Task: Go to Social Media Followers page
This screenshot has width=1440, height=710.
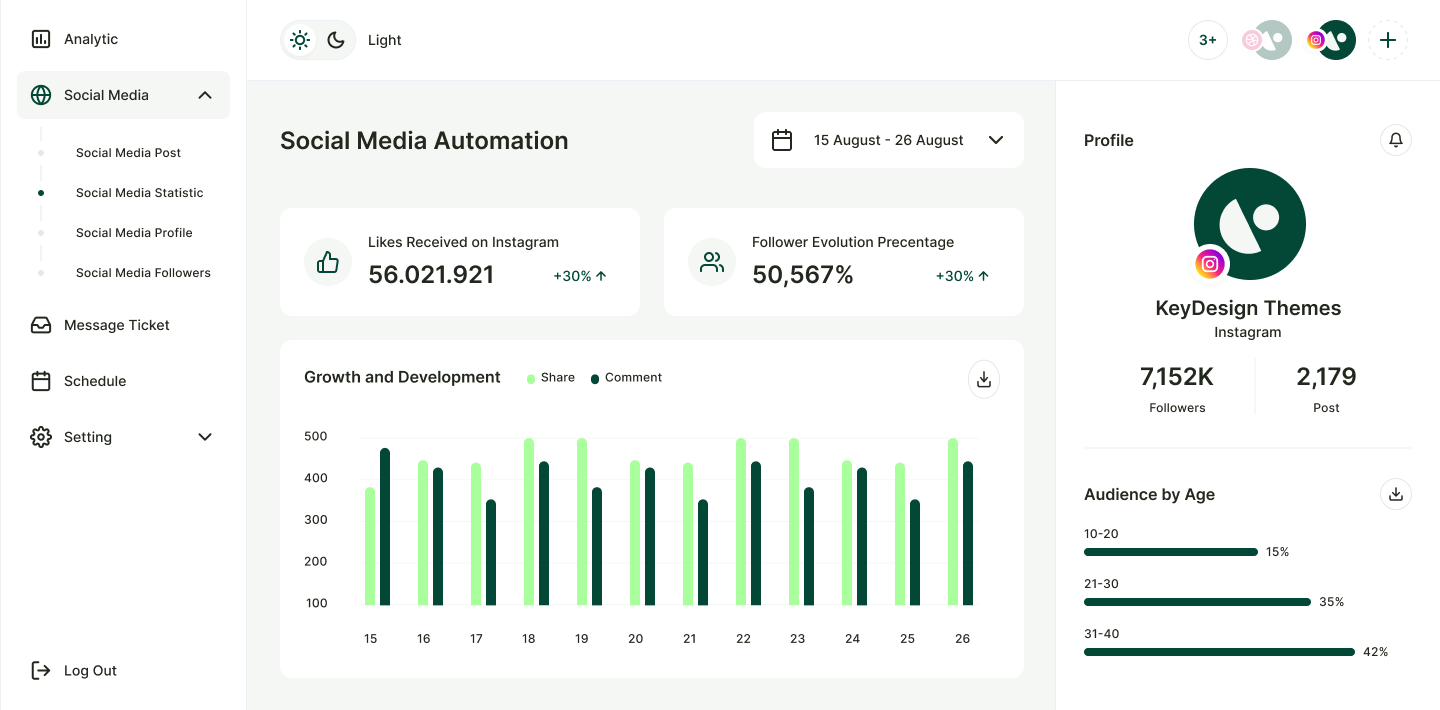Action: pyautogui.click(x=143, y=273)
